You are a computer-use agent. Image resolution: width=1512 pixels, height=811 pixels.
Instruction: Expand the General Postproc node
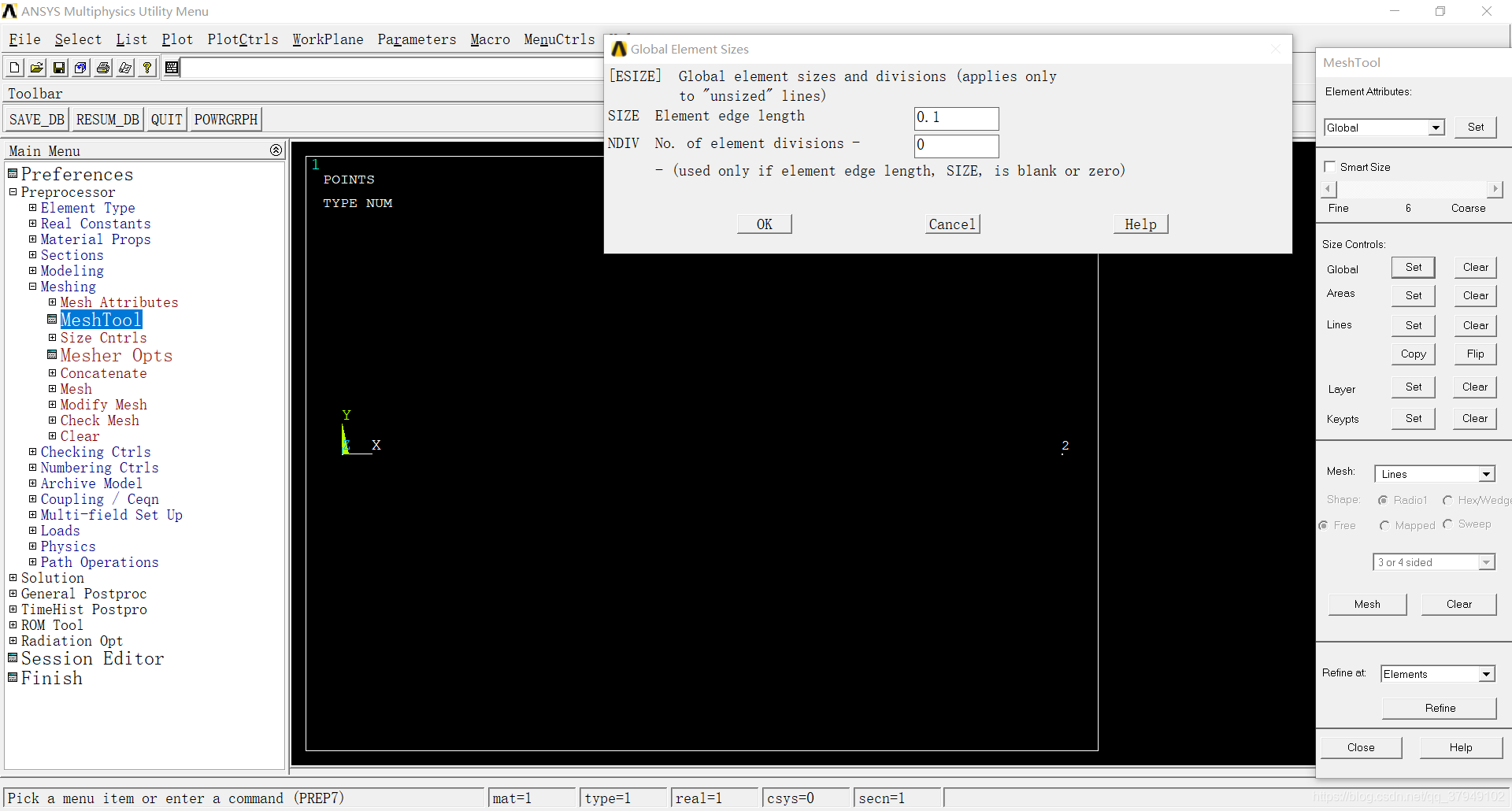pyautogui.click(x=13, y=593)
